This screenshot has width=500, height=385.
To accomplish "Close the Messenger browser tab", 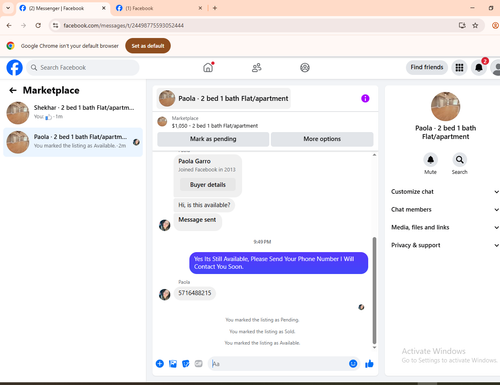I will coord(104,8).
